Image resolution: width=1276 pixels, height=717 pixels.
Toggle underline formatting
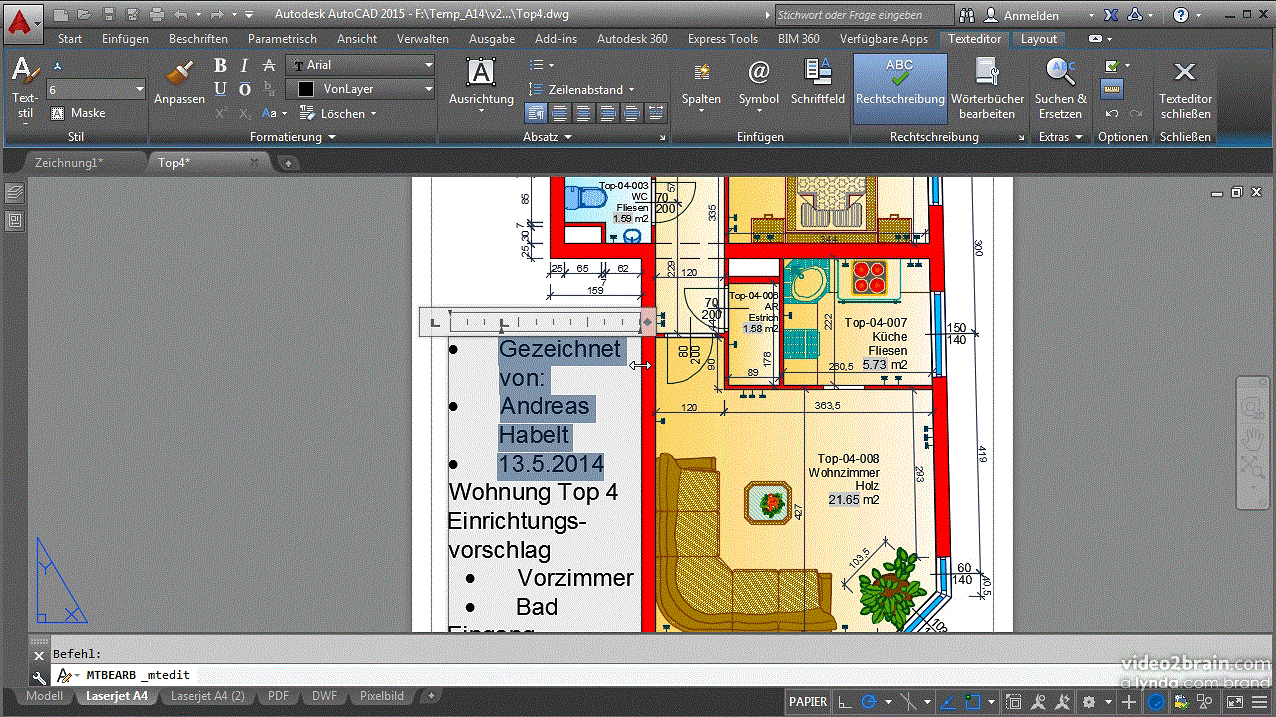pyautogui.click(x=220, y=89)
